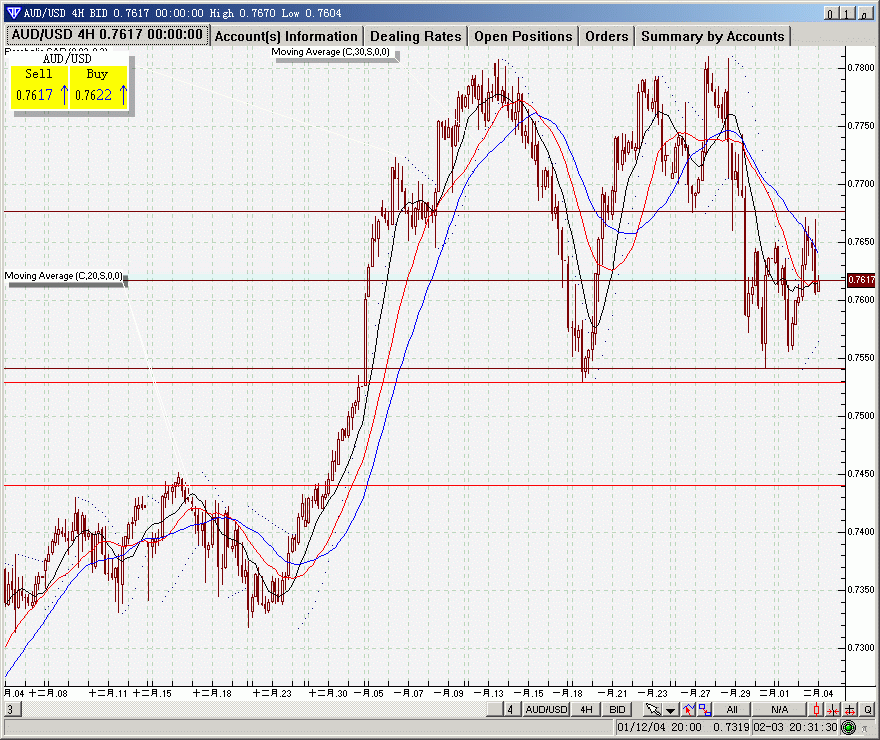Go to the Orders tab
The image size is (880, 740).
[x=607, y=36]
